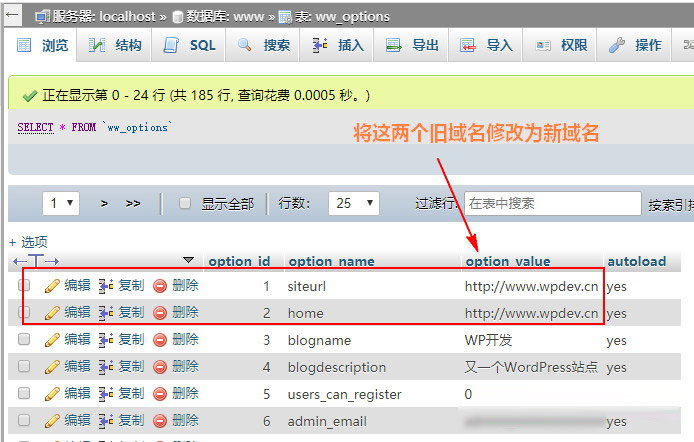
Task: Click the database icon beside www
Action: point(177,17)
